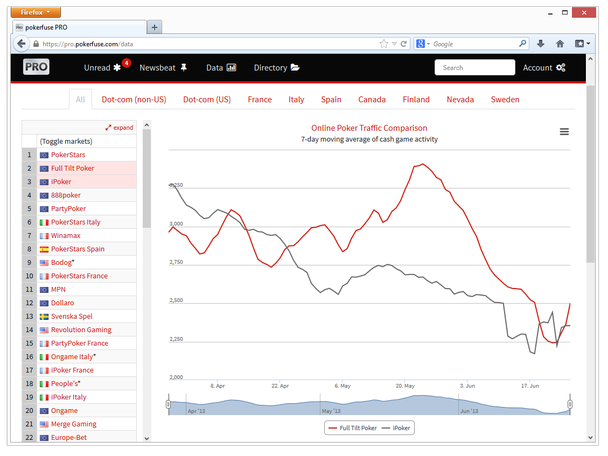Go to the browser Home icon

click(560, 44)
